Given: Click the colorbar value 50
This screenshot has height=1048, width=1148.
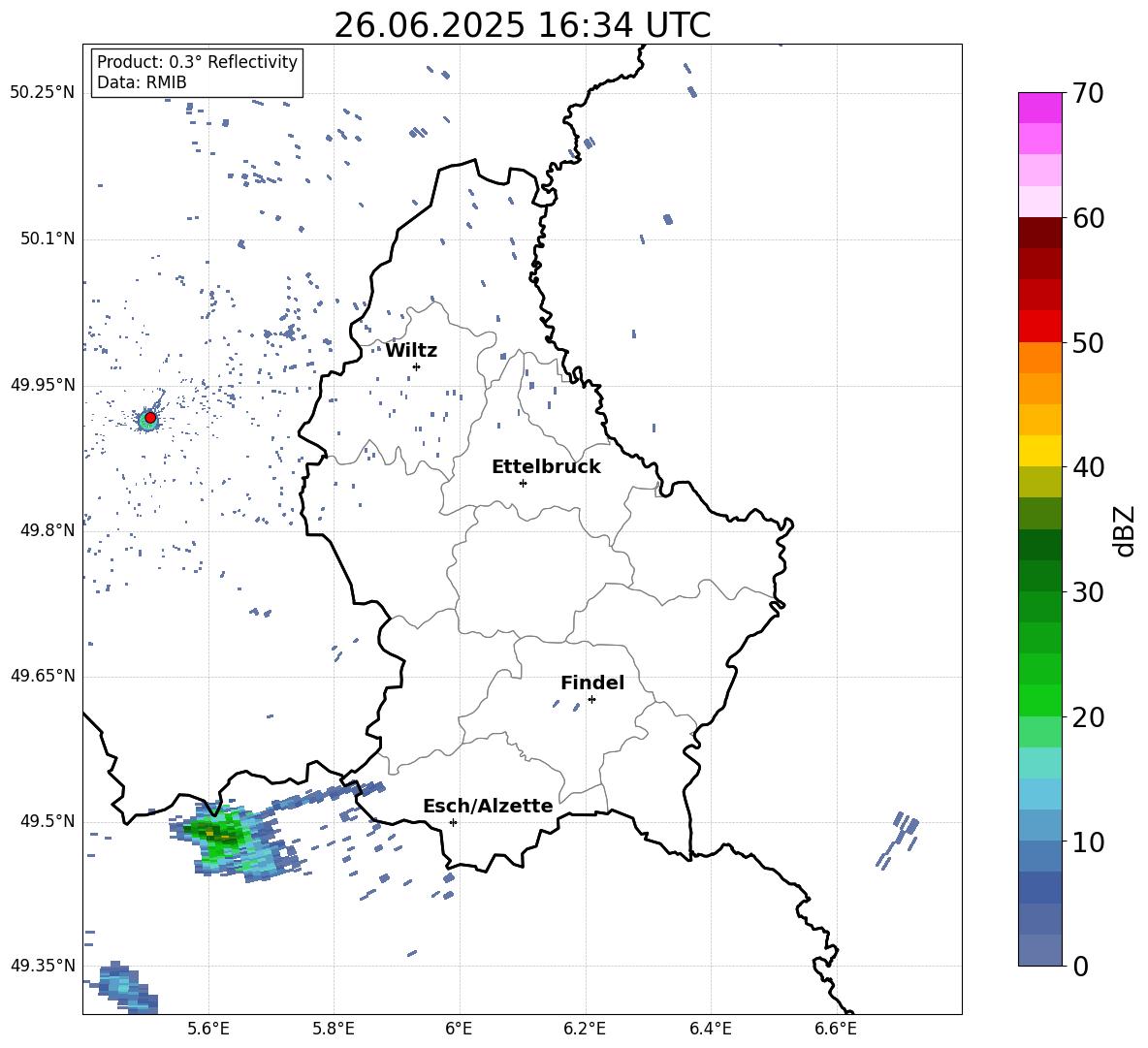Looking at the screenshot, I should click(1088, 342).
